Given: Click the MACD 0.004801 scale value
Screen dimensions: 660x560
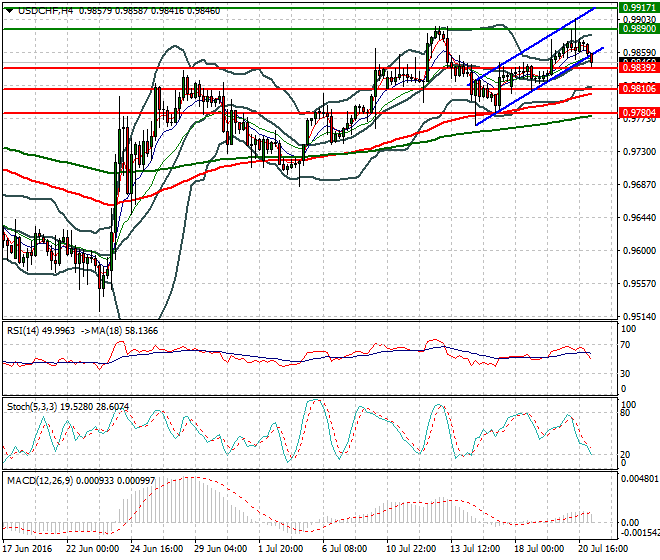Looking at the screenshot, I should tap(639, 479).
